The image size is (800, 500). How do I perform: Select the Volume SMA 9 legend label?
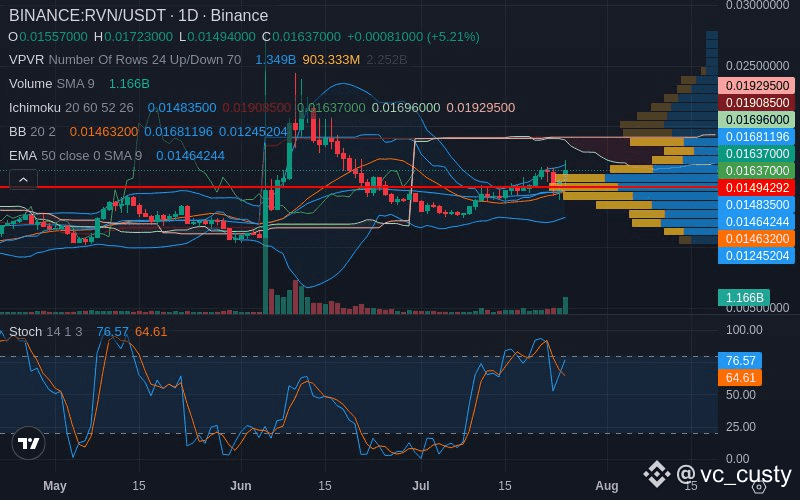[x=52, y=84]
